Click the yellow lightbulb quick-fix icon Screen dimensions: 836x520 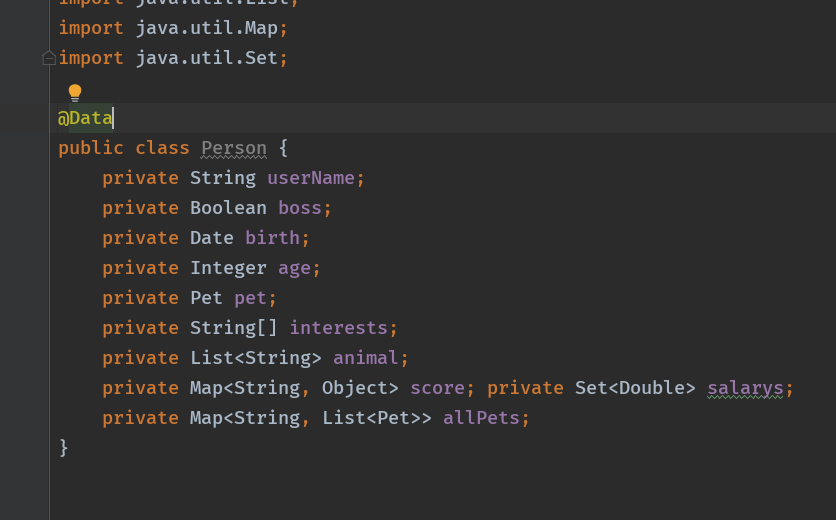point(75,93)
